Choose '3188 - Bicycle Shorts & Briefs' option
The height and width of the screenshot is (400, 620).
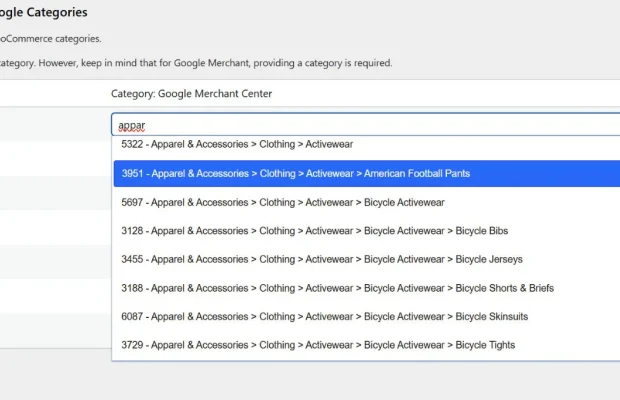[x=367, y=288]
